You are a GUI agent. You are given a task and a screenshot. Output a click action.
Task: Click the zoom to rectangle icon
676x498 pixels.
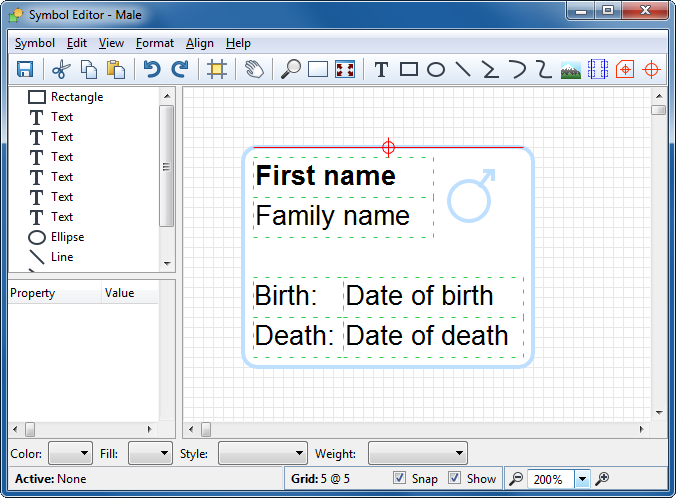(318, 69)
